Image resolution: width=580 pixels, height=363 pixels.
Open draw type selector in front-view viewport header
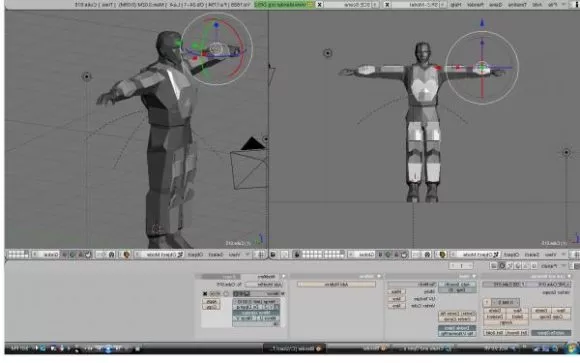point(442,255)
